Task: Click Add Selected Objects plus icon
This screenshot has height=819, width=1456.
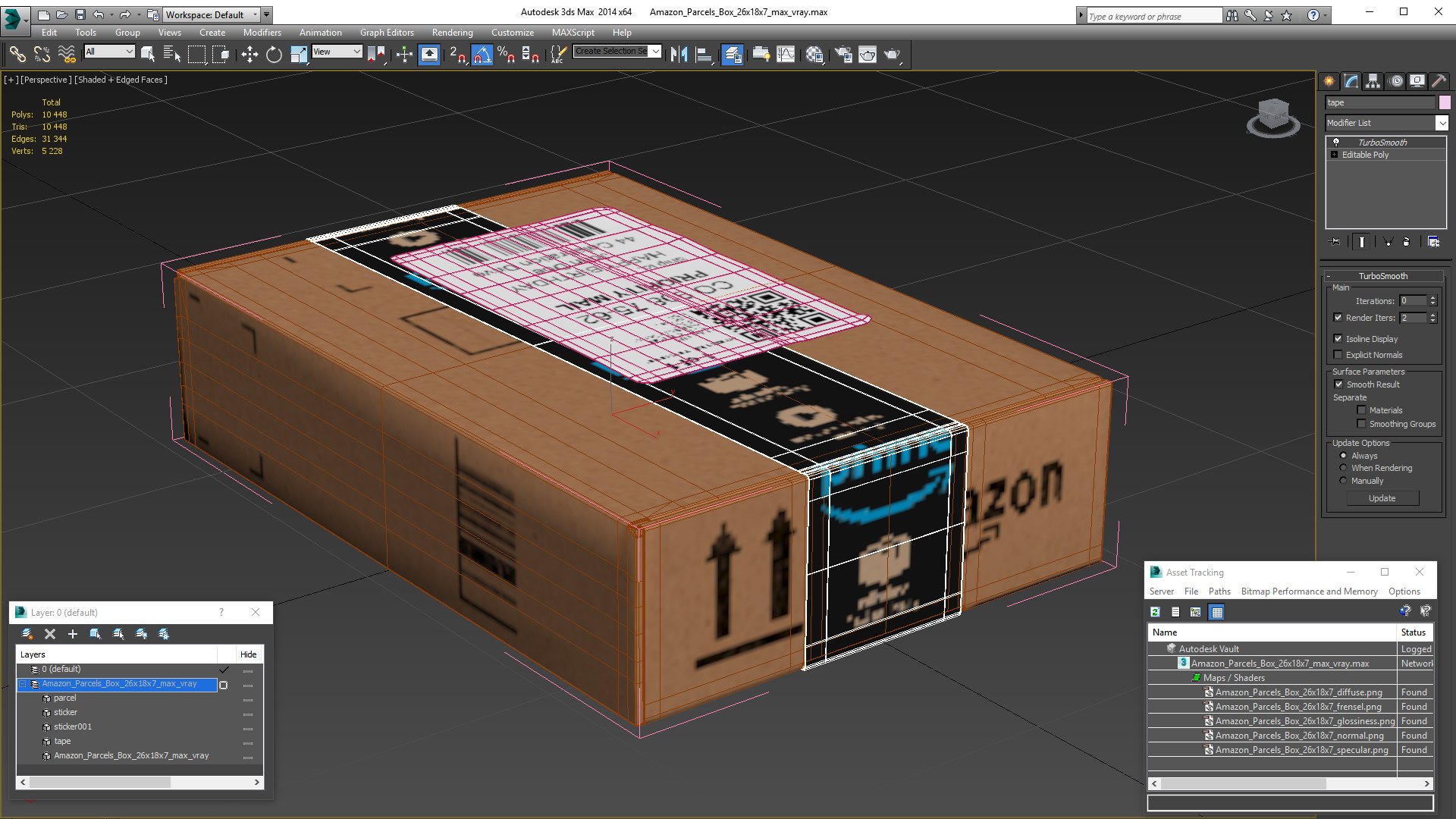Action: coord(73,633)
